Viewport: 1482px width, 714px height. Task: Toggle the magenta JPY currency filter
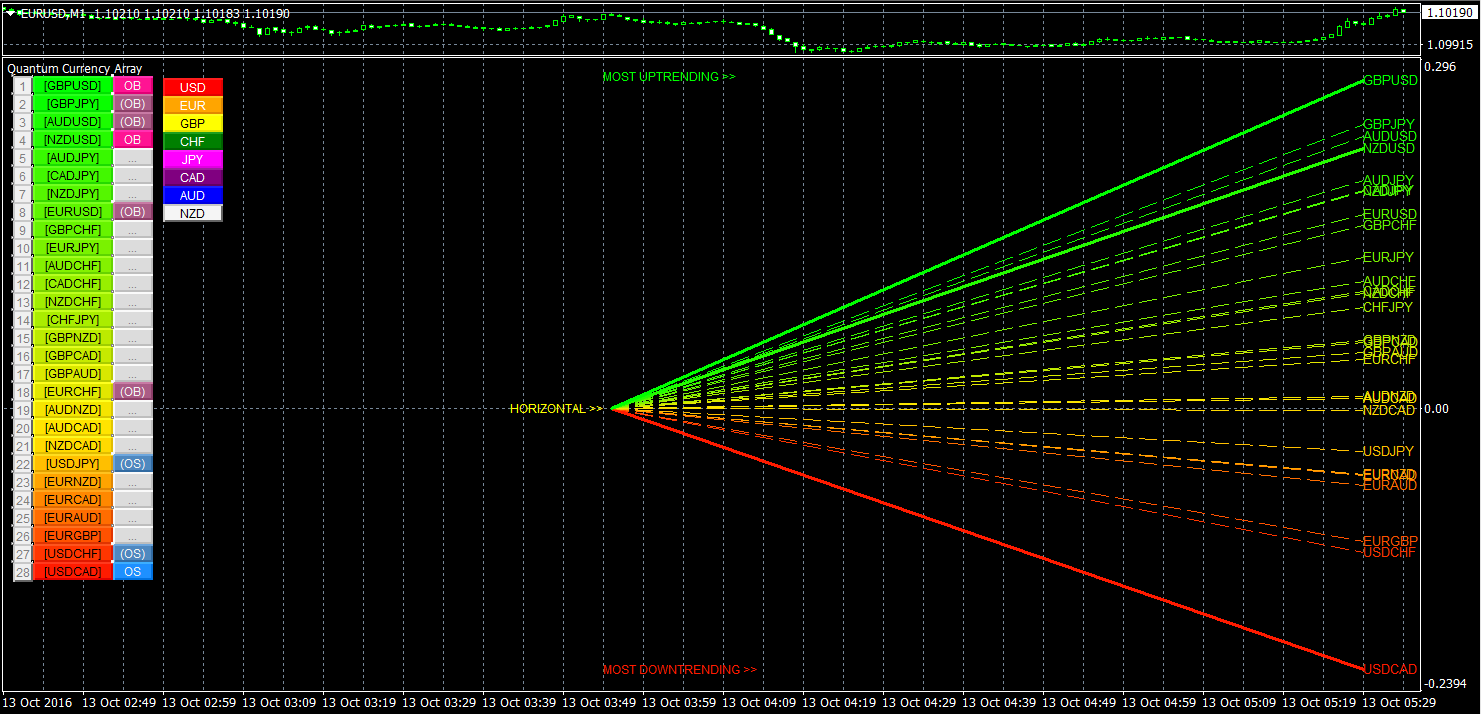193,160
